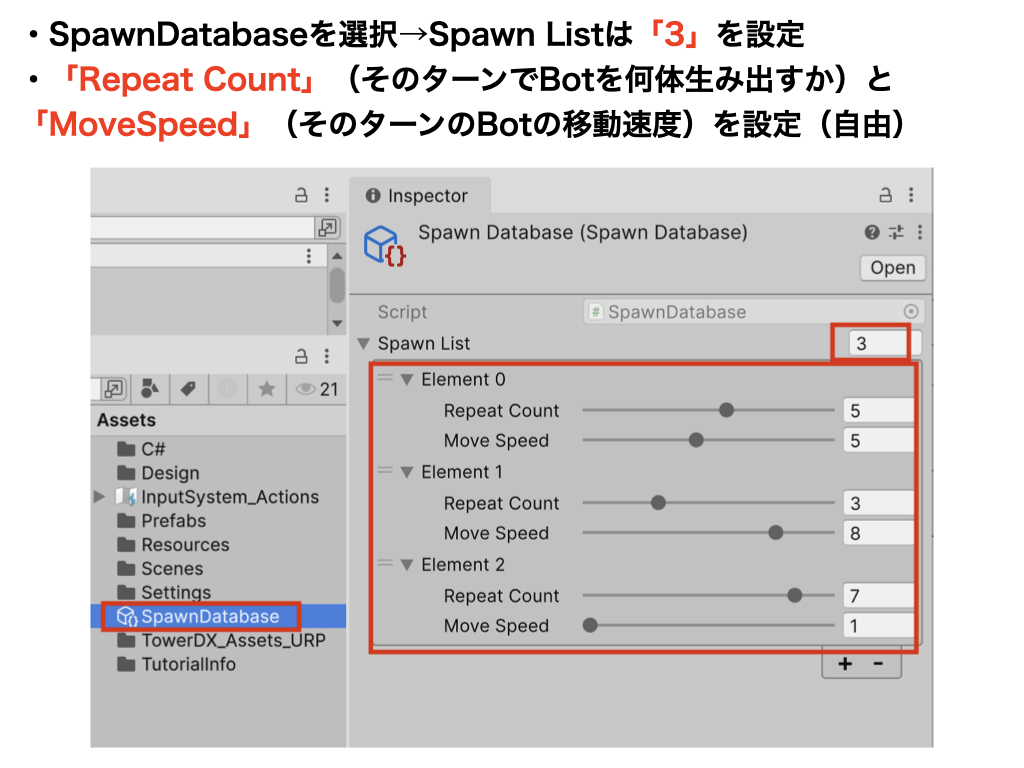The image size is (1024, 768).
Task: Select the Prefabs folder
Action: 162,520
